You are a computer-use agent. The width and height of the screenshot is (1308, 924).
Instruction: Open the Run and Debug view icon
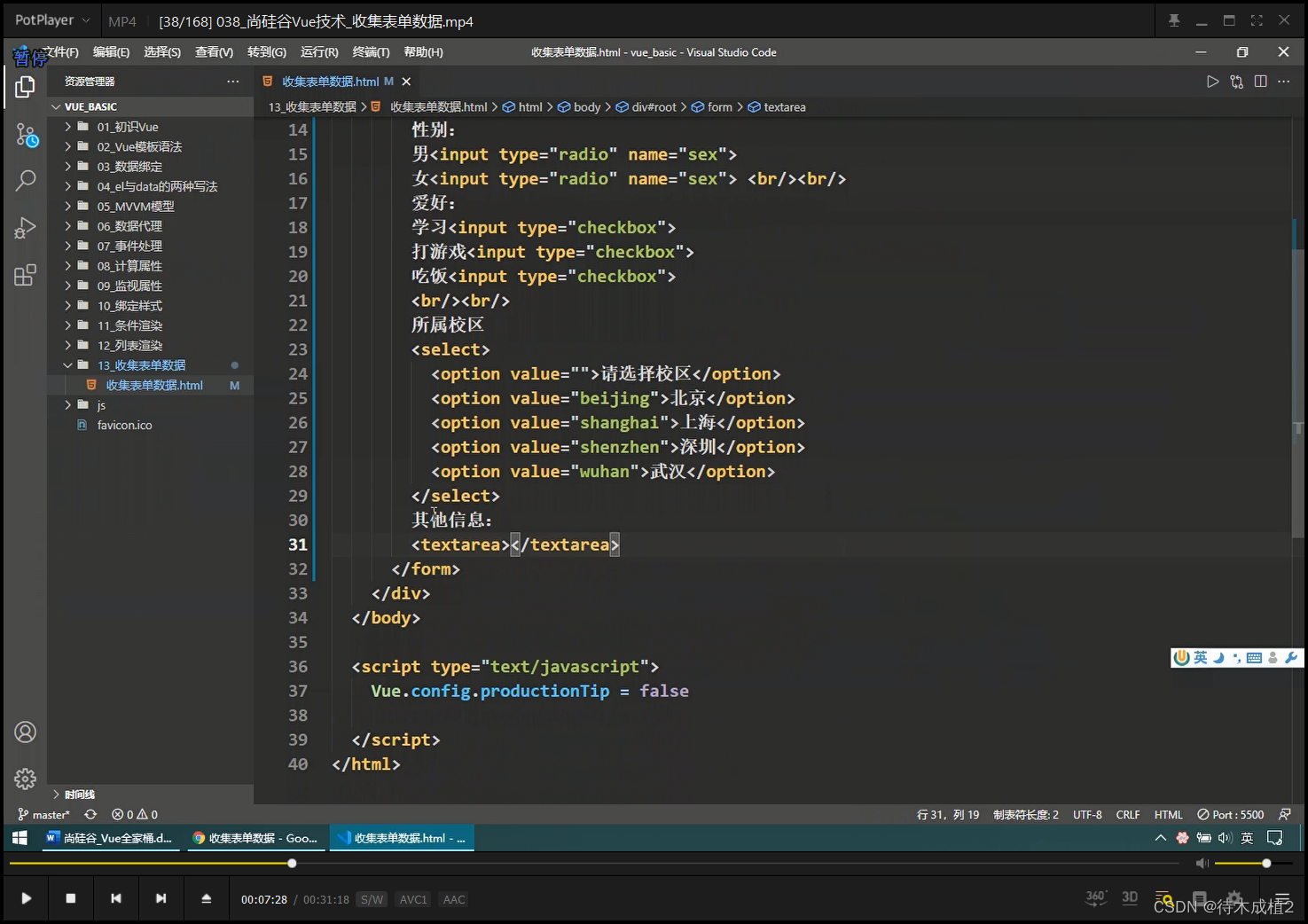tap(25, 228)
